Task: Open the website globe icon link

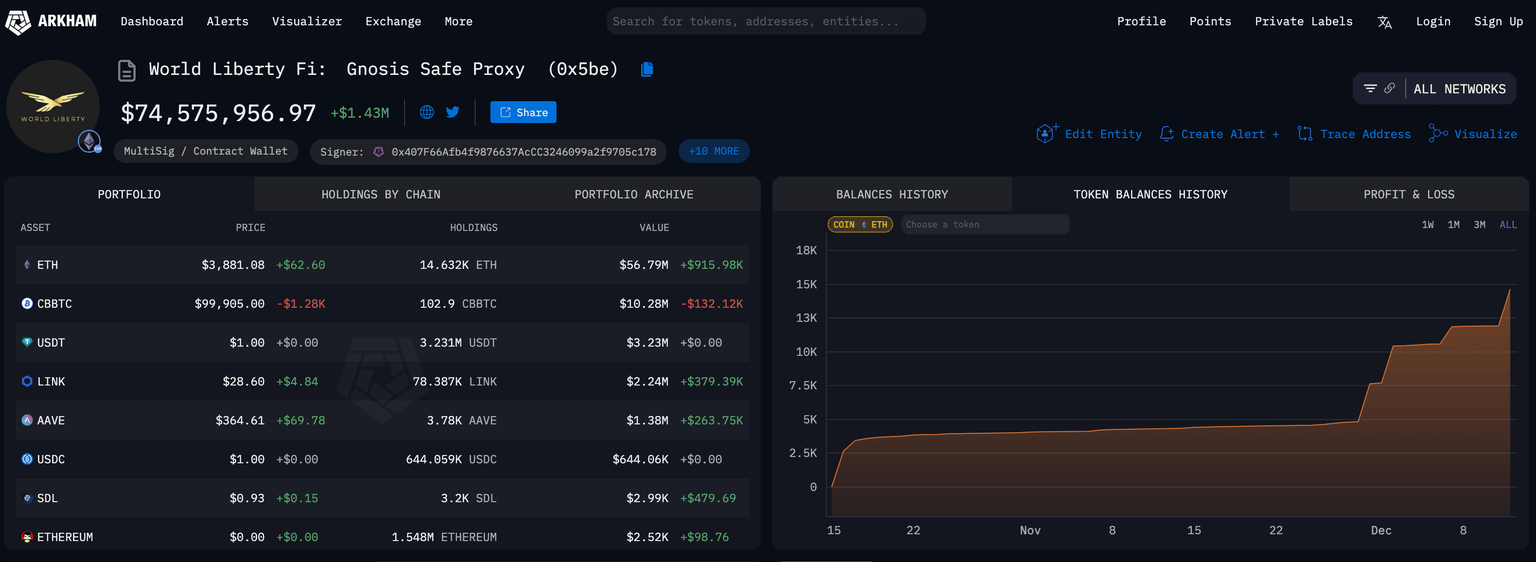Action: click(x=427, y=112)
